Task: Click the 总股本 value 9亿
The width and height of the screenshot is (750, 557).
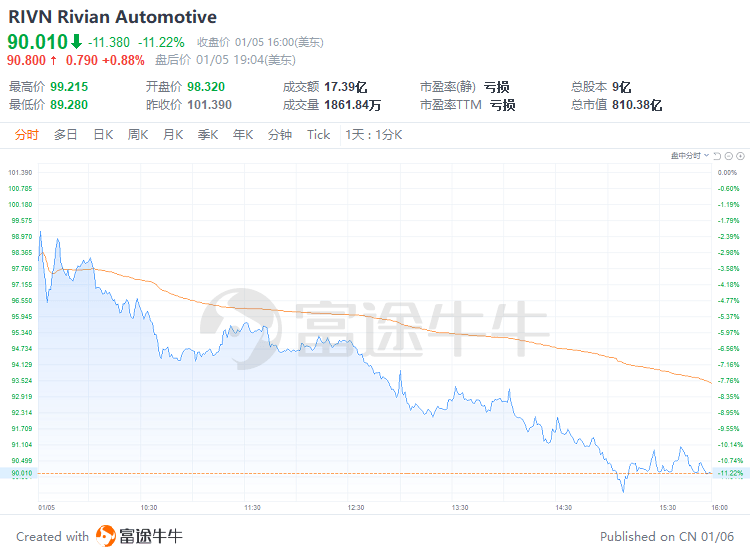Action: point(622,87)
